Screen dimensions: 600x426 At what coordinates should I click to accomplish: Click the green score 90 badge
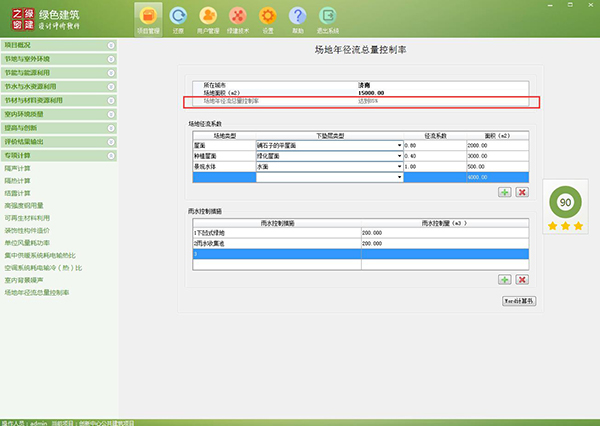coord(565,201)
